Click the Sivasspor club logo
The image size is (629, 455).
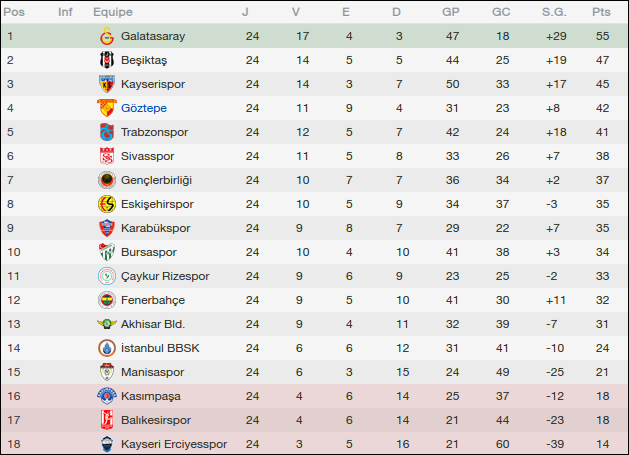tap(106, 156)
